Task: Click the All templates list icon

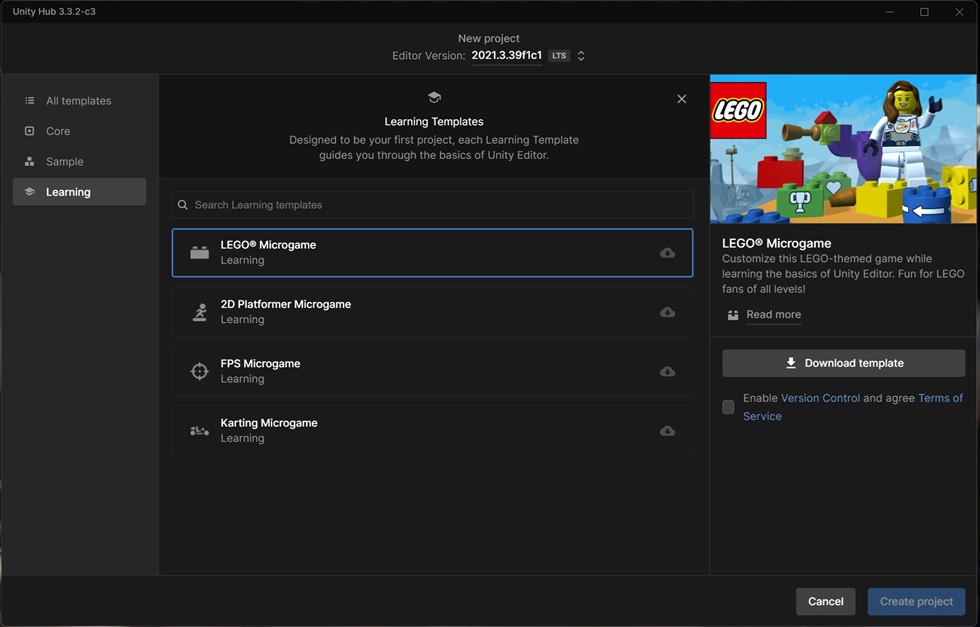Action: click(29, 101)
